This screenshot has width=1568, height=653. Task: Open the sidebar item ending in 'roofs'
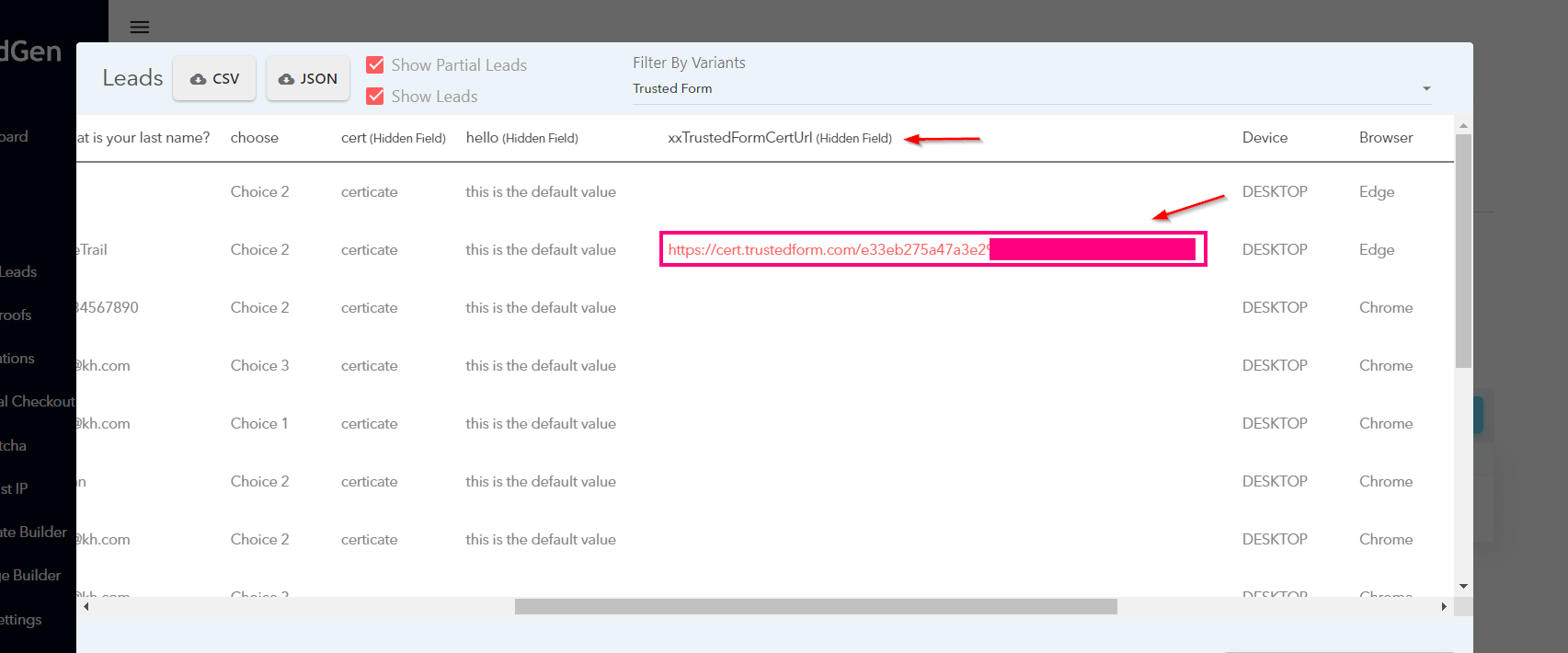[x=16, y=315]
